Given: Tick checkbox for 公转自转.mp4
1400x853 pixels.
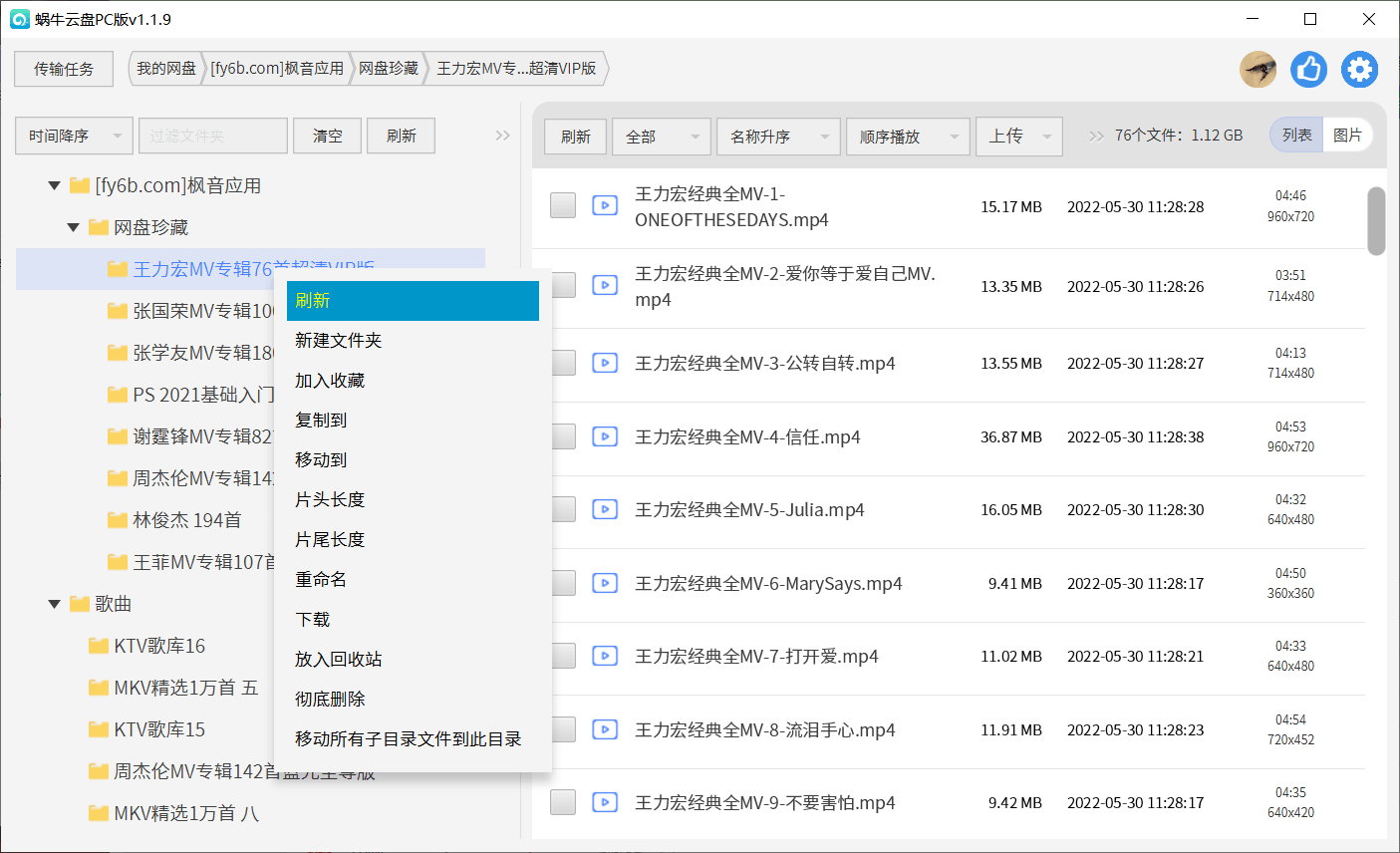Looking at the screenshot, I should 563,363.
